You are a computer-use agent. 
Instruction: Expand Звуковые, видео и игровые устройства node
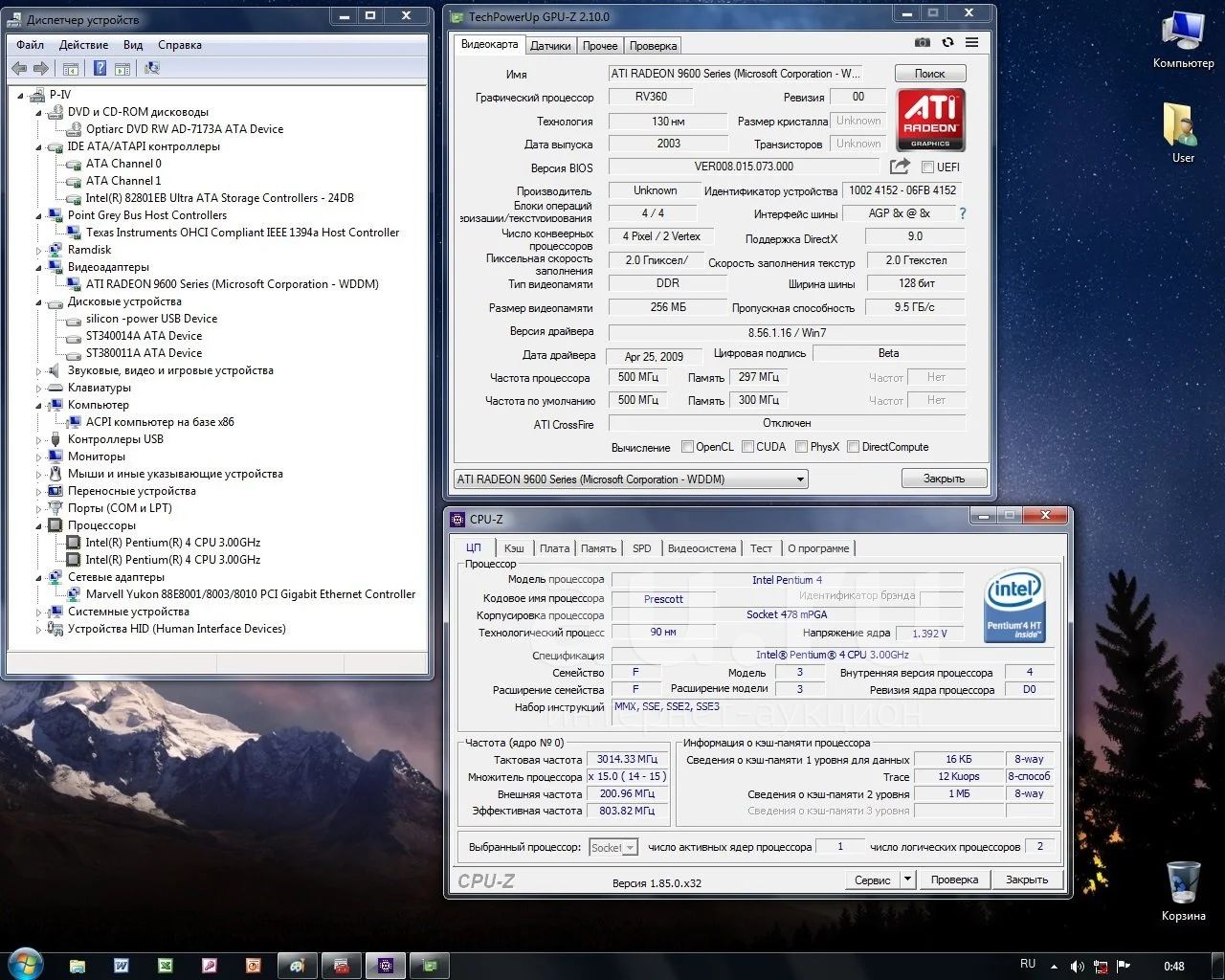pyautogui.click(x=39, y=370)
